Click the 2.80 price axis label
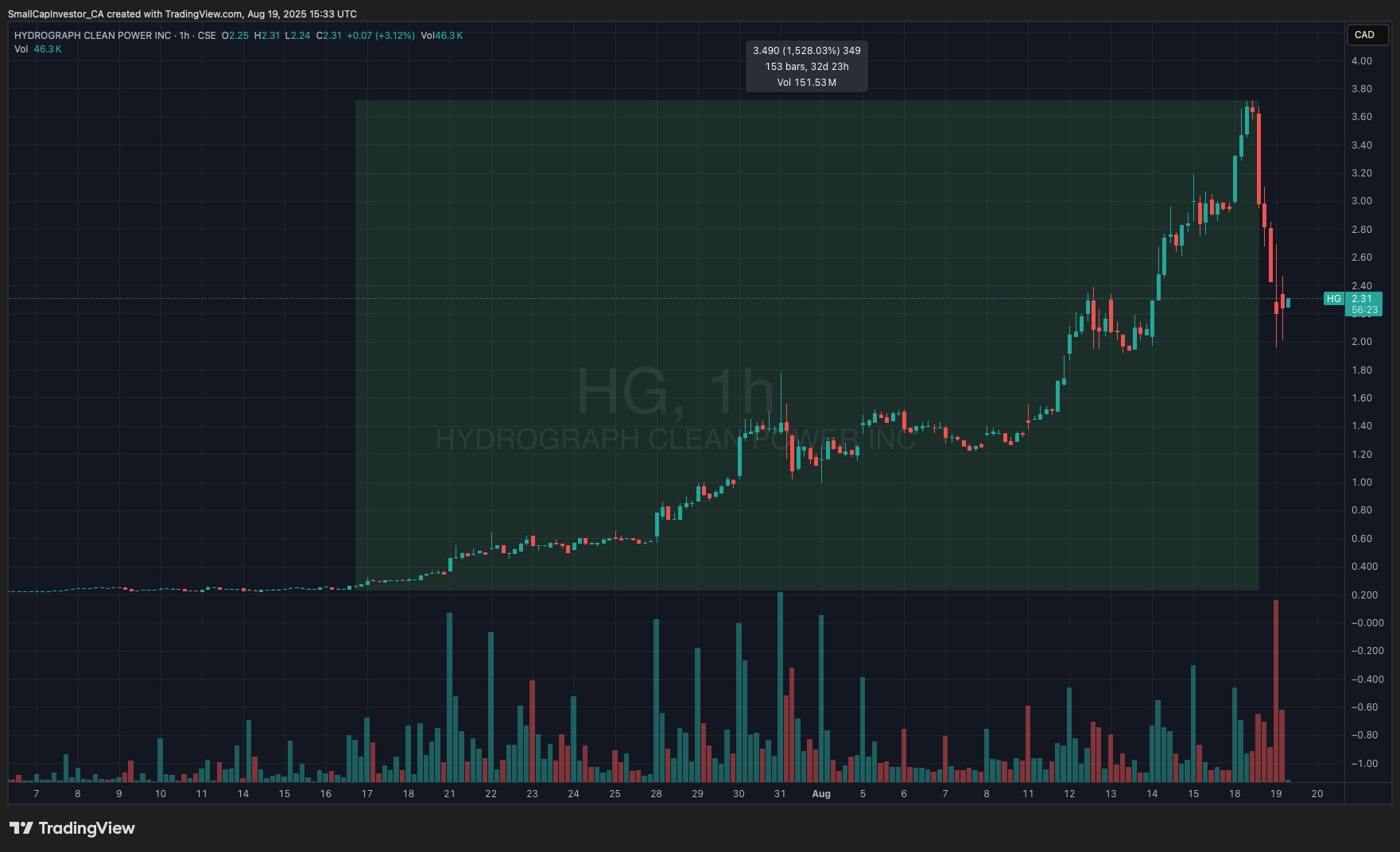The width and height of the screenshot is (1400, 852). point(1362,230)
